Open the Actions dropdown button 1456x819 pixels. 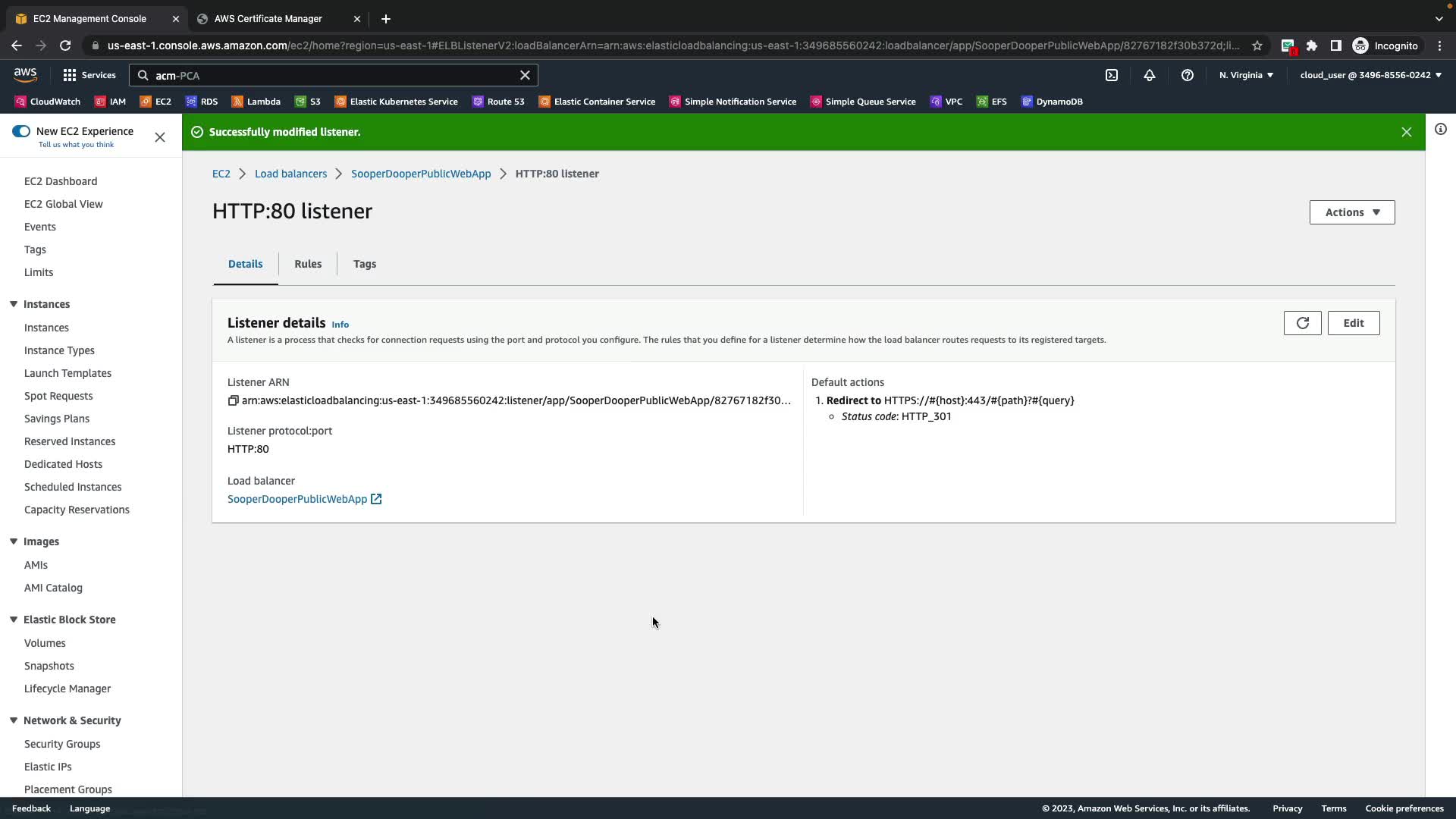tap(1351, 212)
